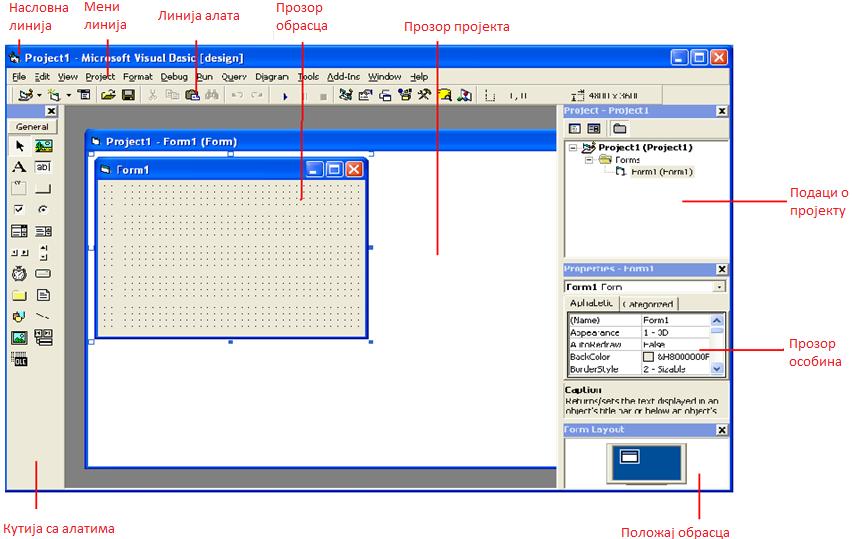Select the FileListBox control tool

(43, 295)
